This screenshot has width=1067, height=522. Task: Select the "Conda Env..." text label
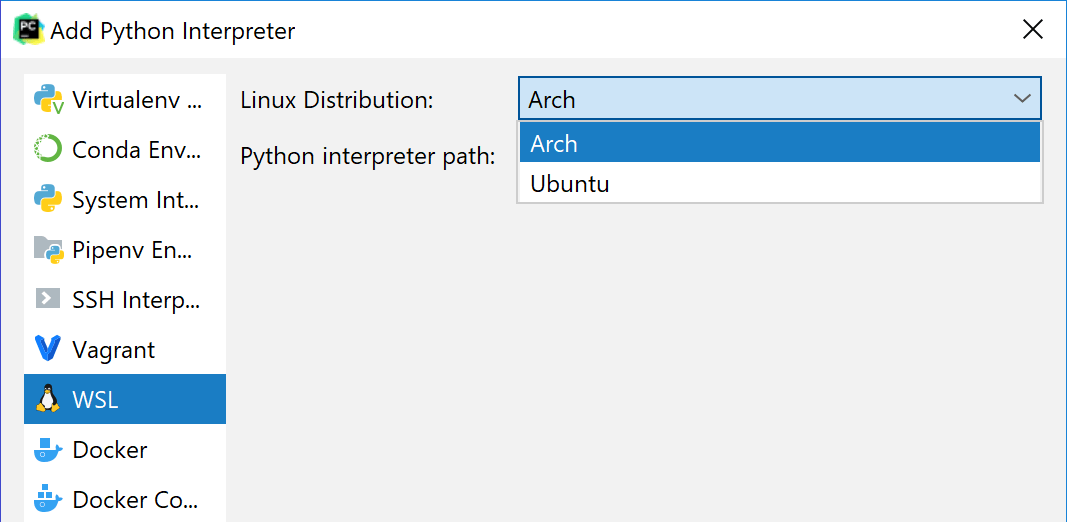(136, 150)
